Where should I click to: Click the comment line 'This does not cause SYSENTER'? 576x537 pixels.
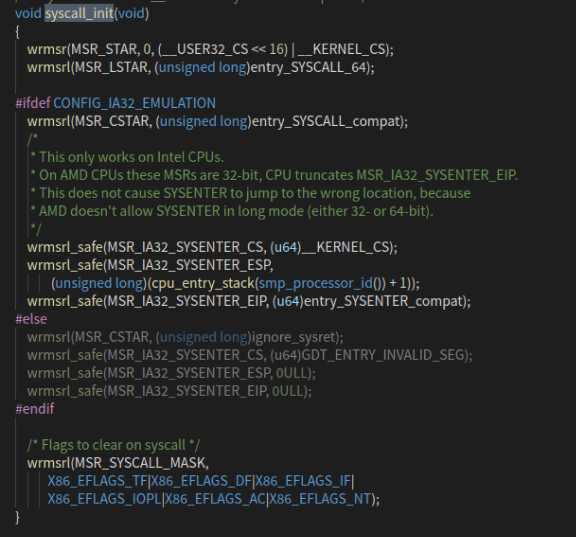tap(251, 194)
